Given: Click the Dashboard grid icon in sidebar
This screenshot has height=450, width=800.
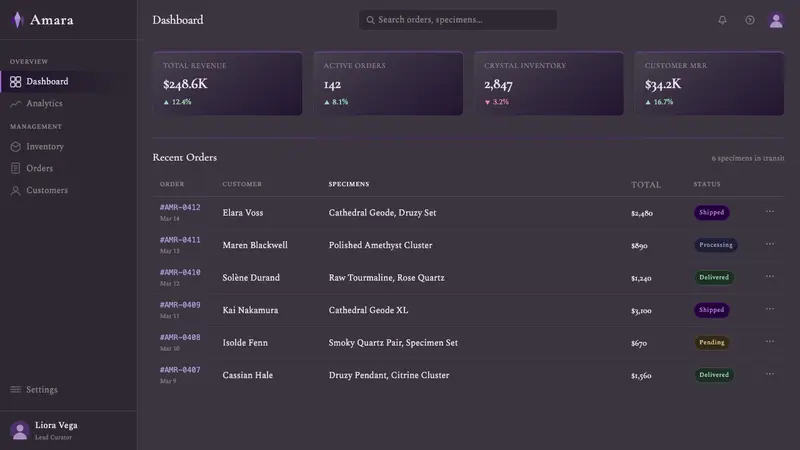Looking at the screenshot, I should click(15, 82).
